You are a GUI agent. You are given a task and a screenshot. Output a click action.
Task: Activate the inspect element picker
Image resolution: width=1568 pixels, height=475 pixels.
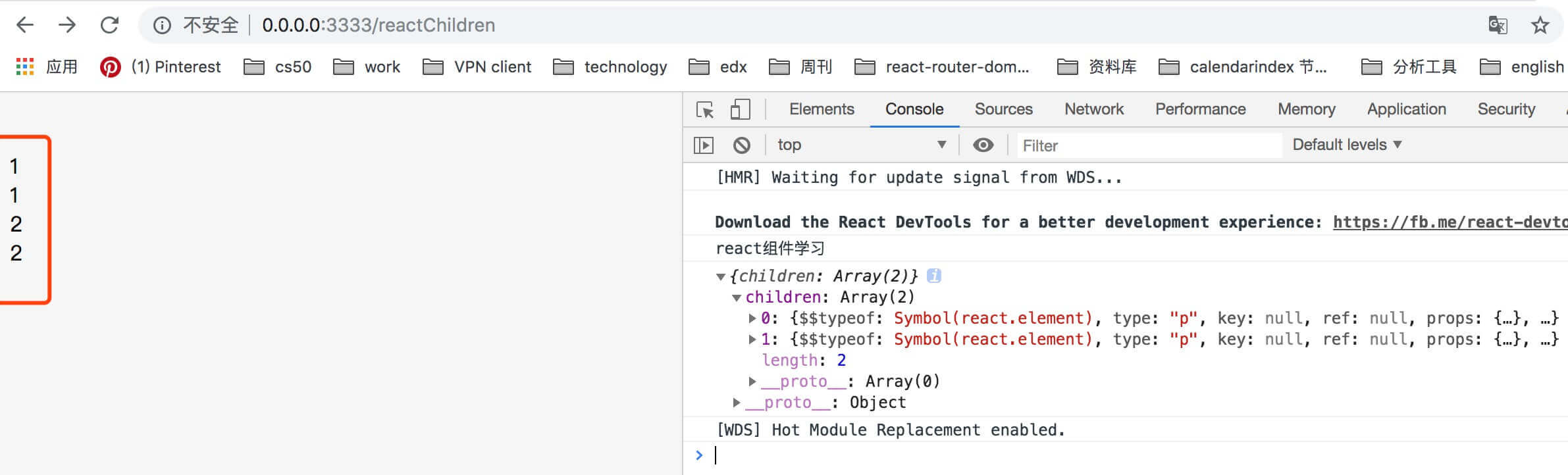(705, 109)
